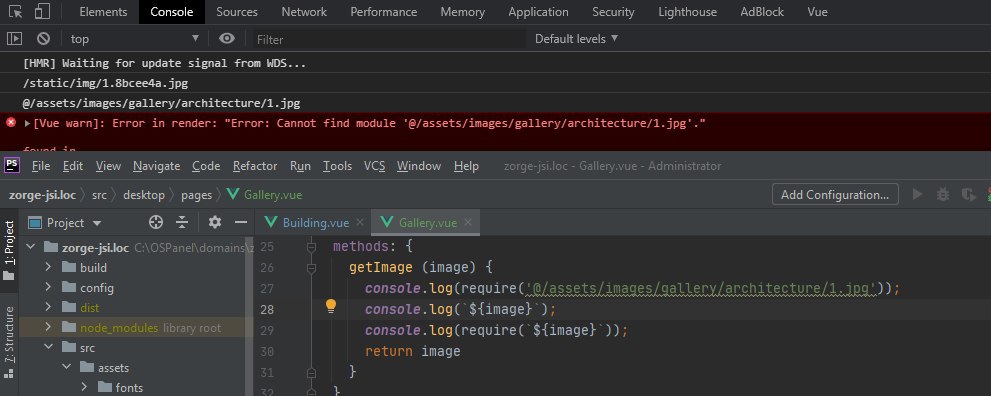Click the locate/select opened file target icon
991x396 pixels.
pos(155,222)
